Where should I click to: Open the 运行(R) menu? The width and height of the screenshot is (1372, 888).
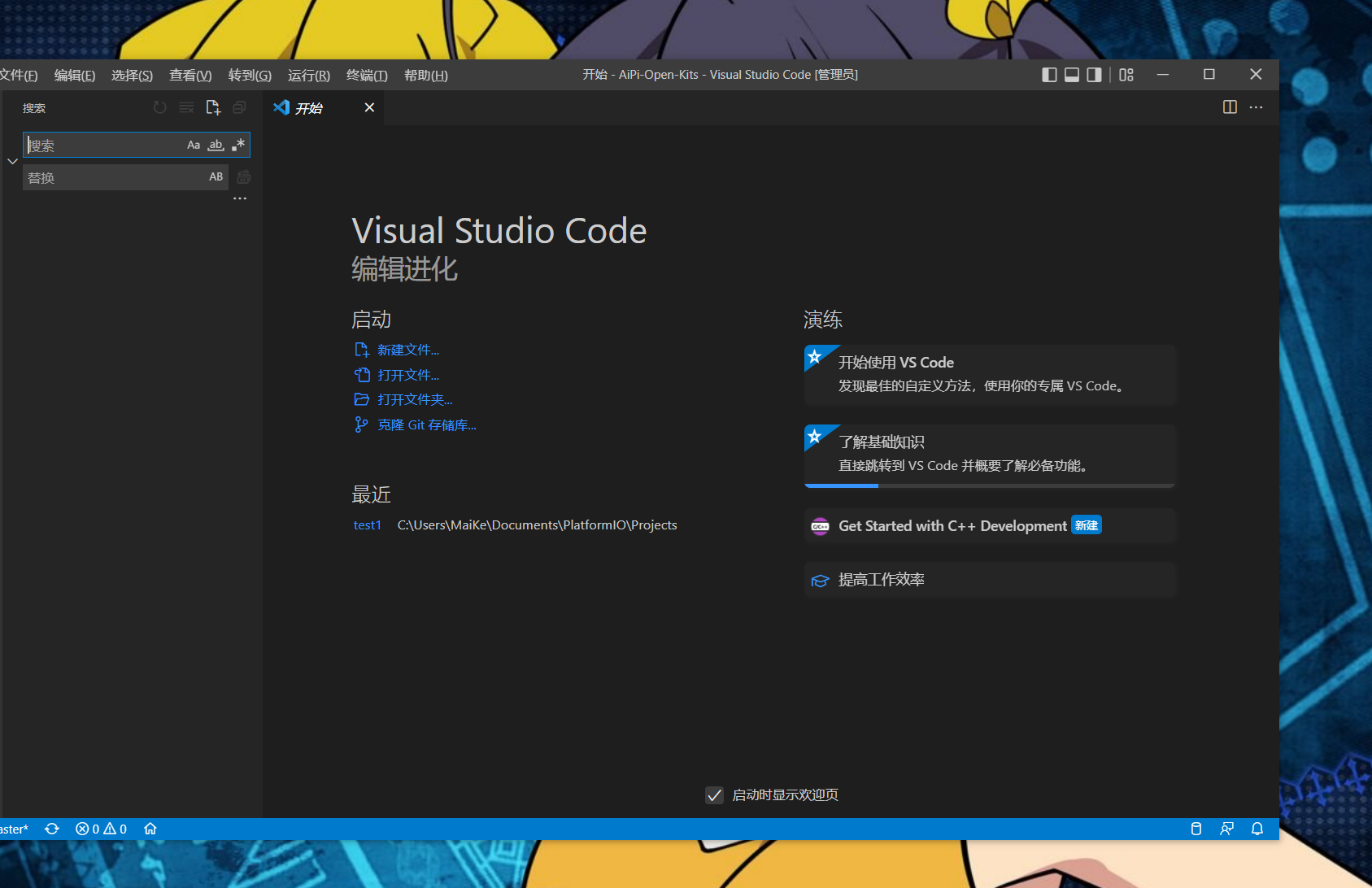[x=308, y=75]
